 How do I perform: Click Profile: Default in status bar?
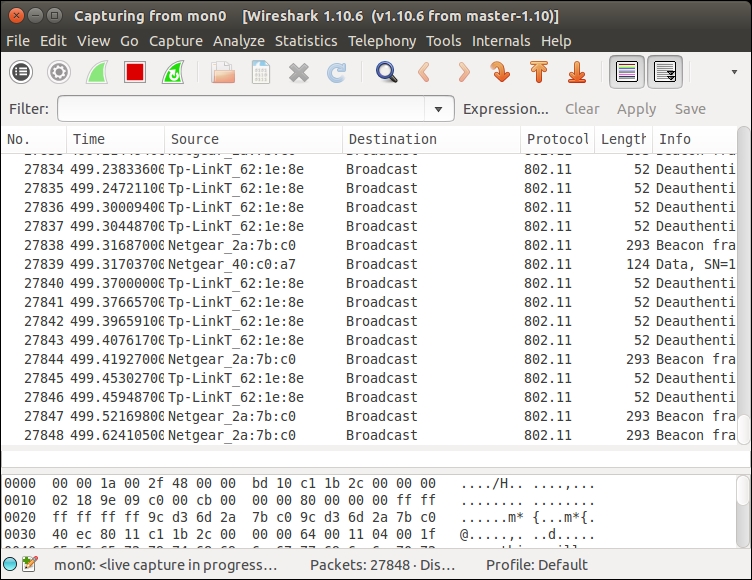[x=537, y=565]
